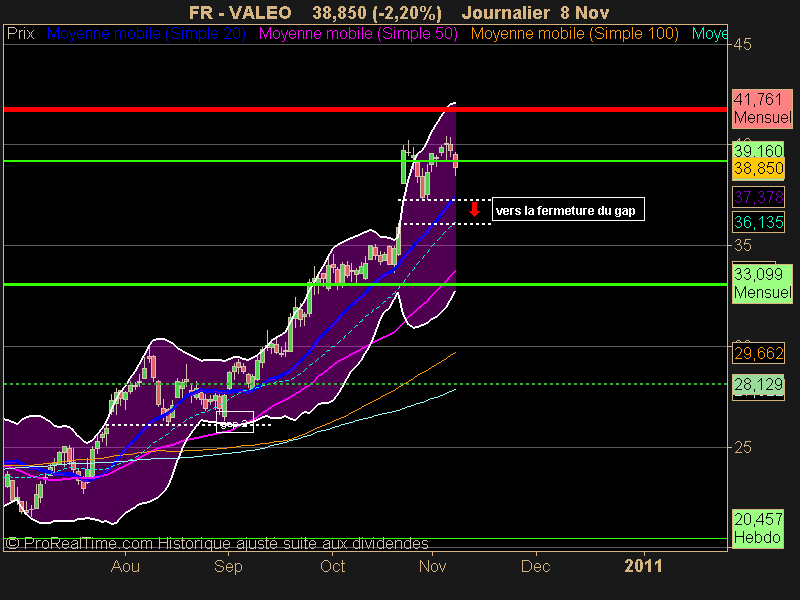This screenshot has height=600, width=800.
Task: Click the "2011" year on the time axis
Action: tap(643, 566)
